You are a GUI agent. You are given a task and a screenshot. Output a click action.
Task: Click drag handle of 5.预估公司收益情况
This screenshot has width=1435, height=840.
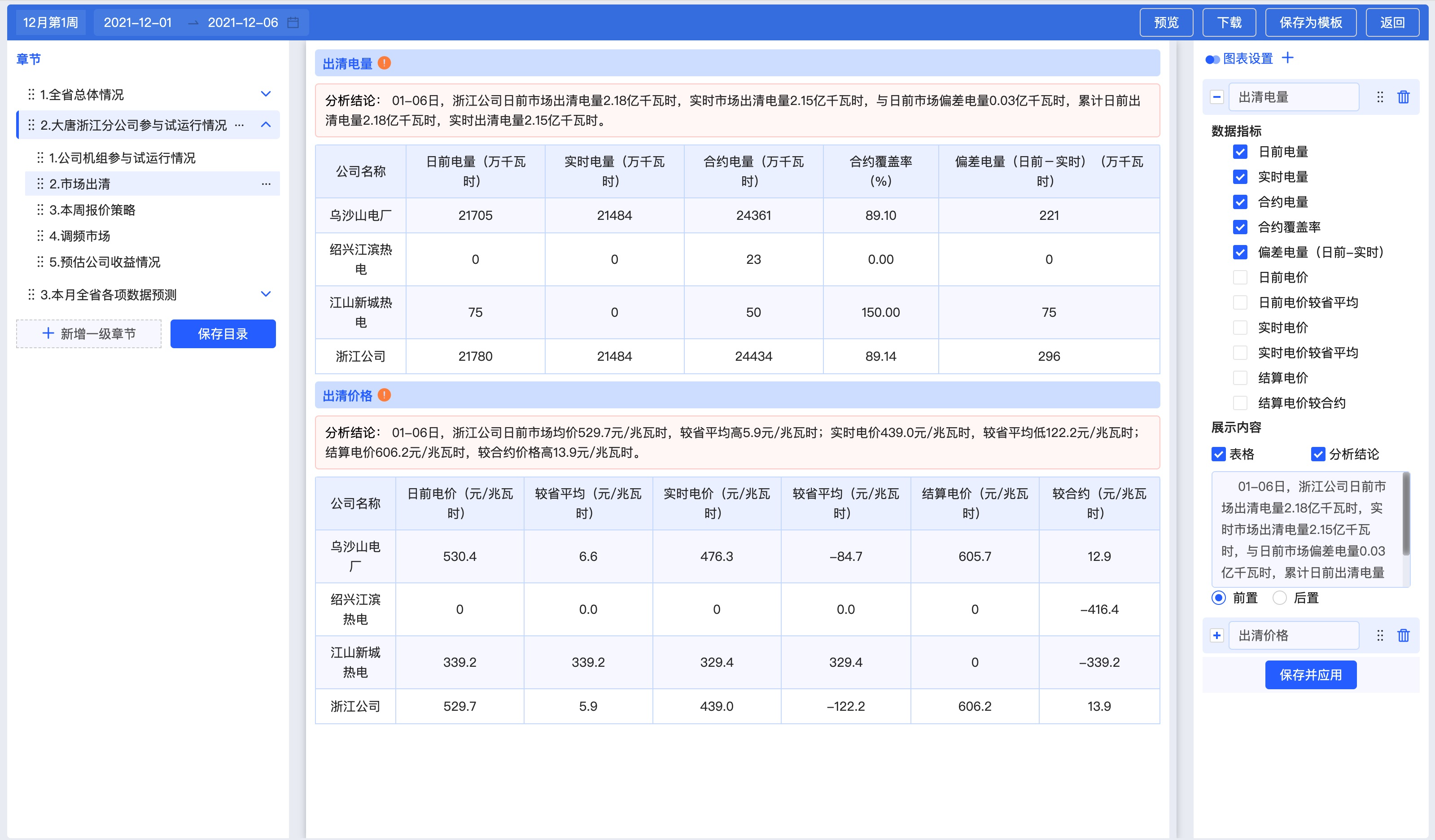[40, 262]
